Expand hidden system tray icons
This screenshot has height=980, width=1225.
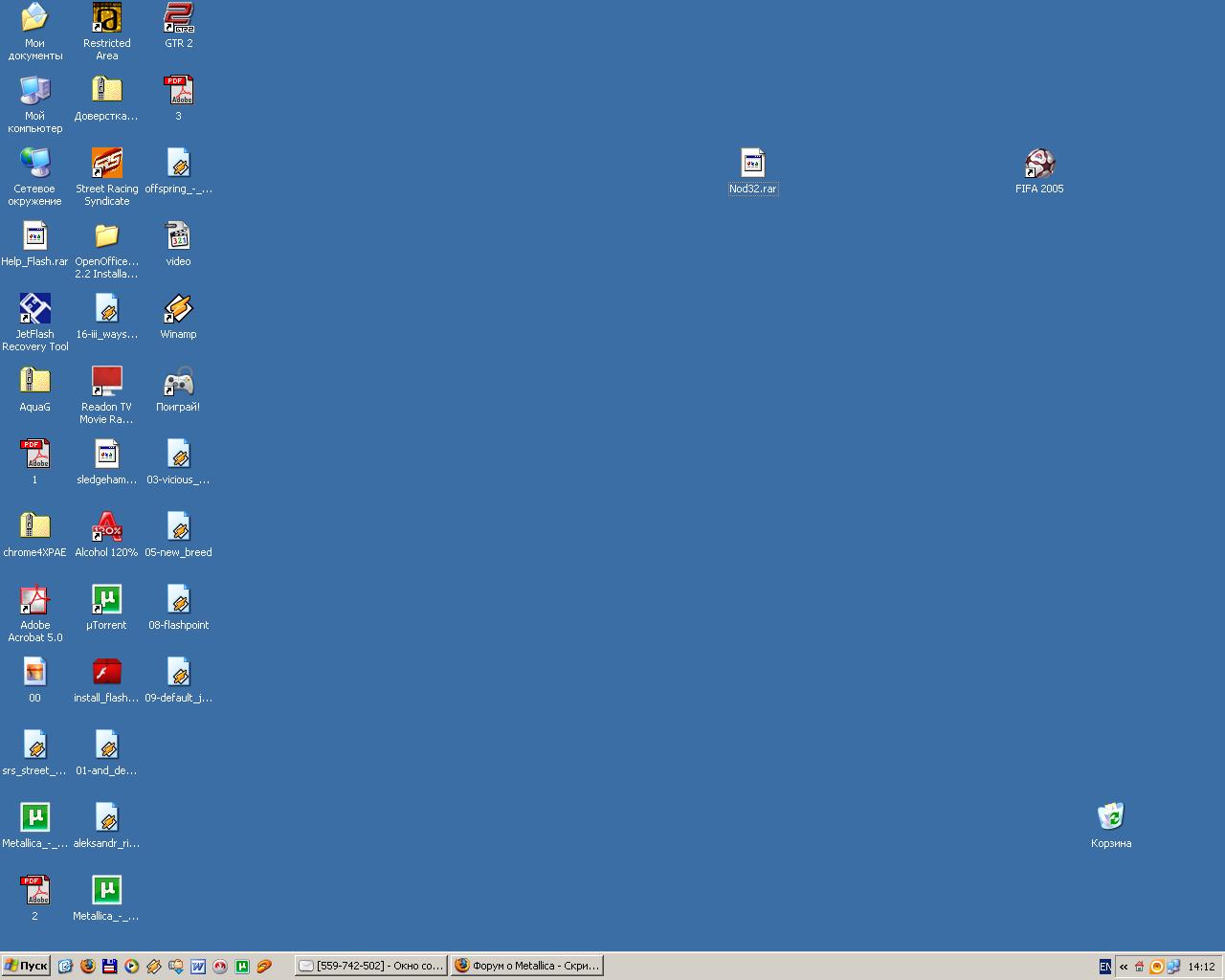(x=1124, y=967)
